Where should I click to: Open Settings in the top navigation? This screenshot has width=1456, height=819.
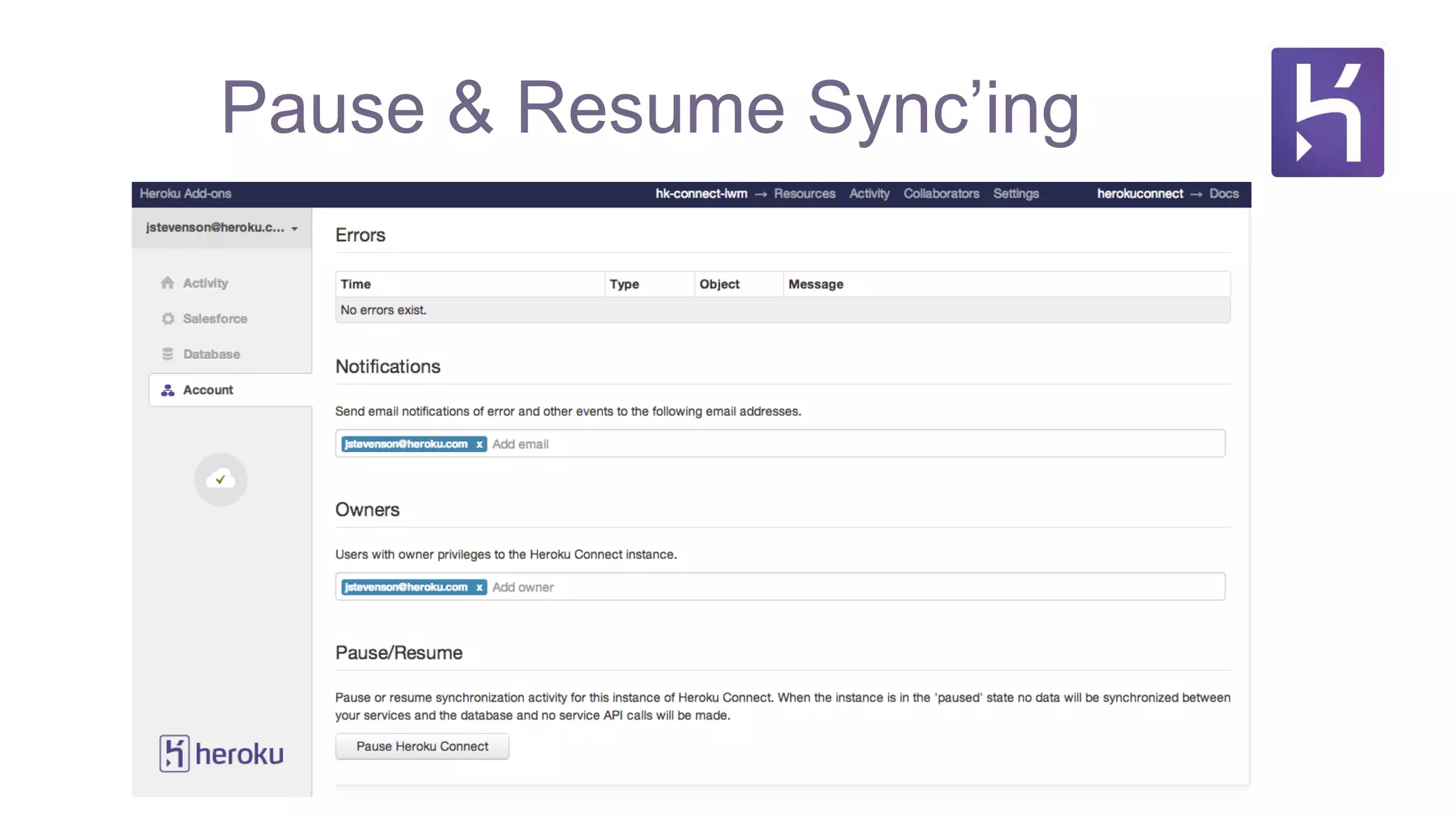tap(1016, 193)
